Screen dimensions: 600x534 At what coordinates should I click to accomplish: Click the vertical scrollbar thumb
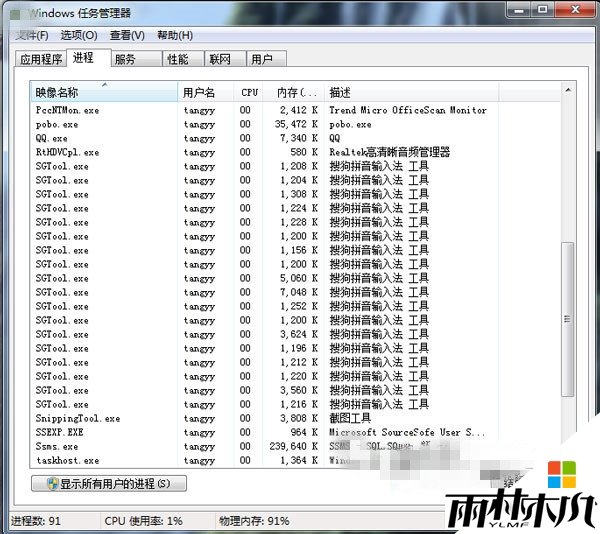[x=568, y=319]
